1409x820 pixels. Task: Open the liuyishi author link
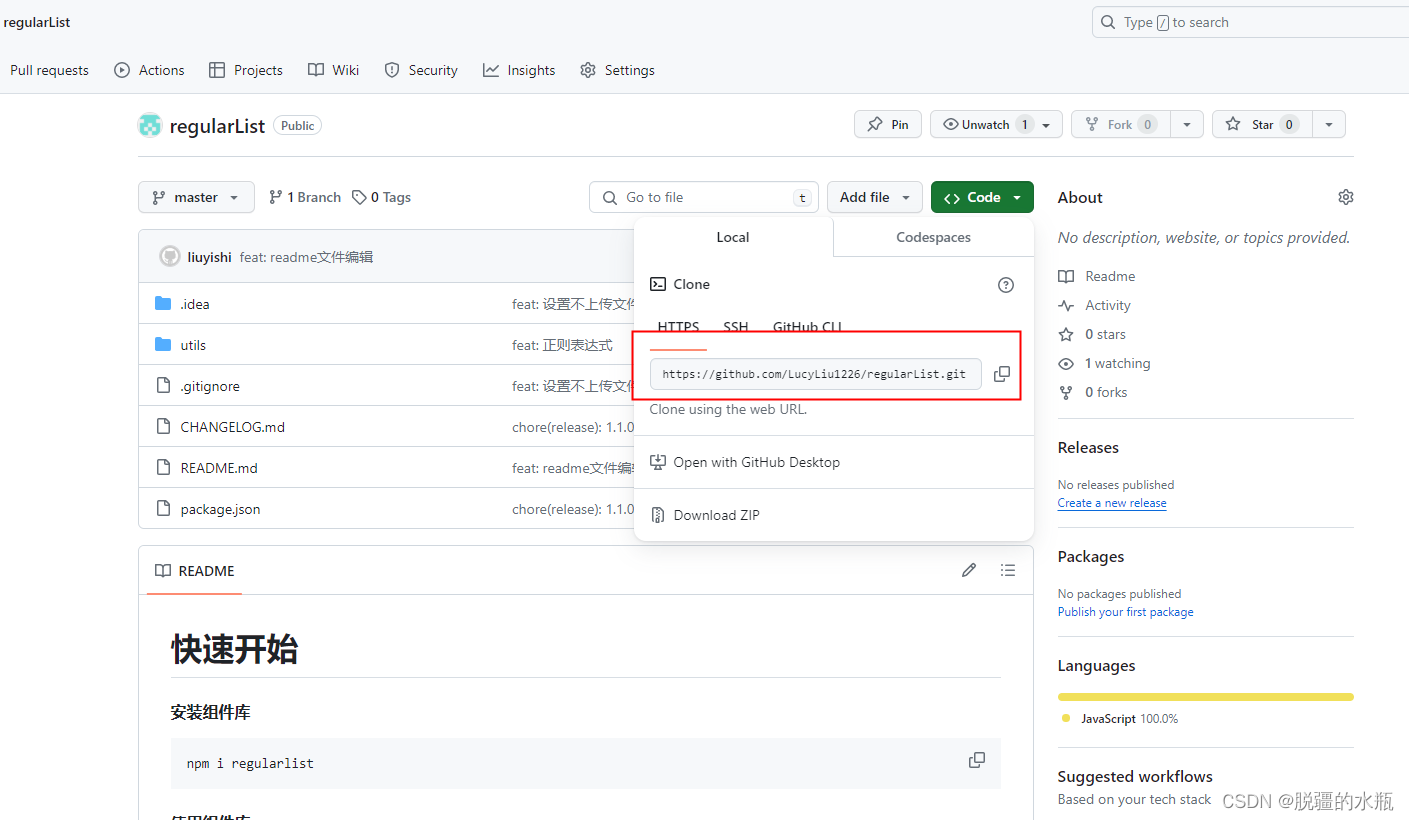click(209, 257)
